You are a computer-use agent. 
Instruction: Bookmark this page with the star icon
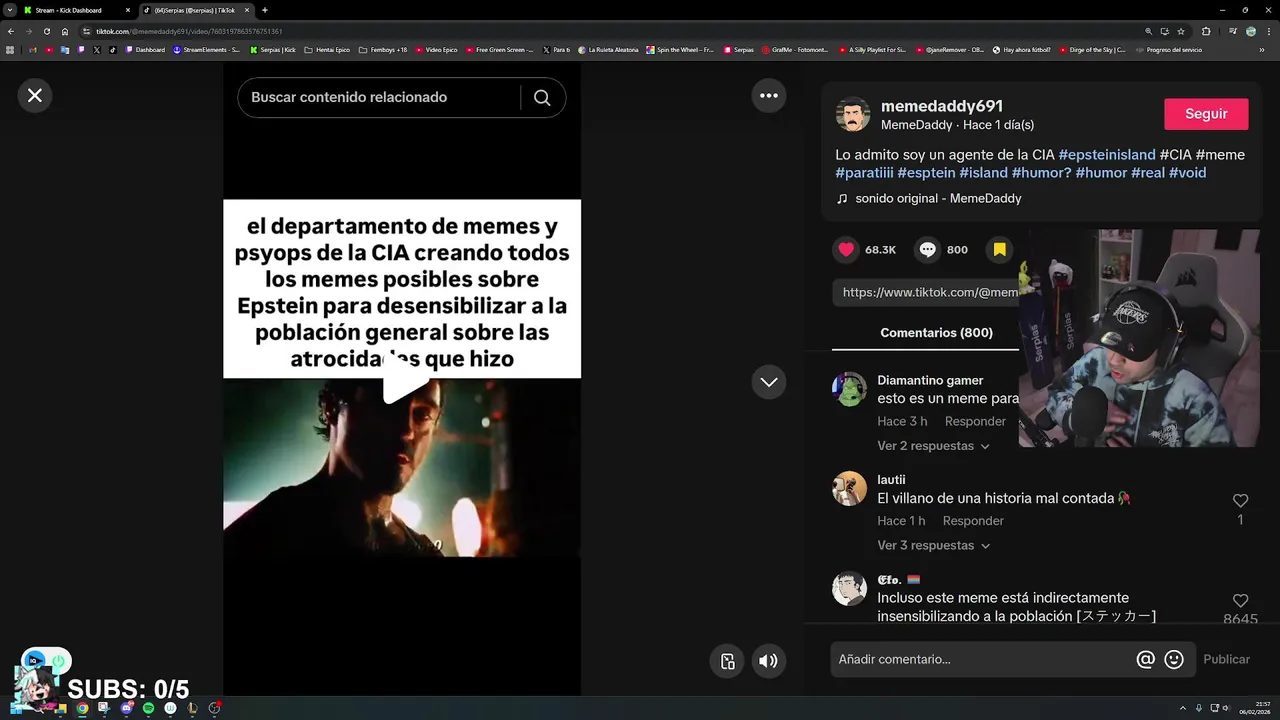coord(1181,31)
